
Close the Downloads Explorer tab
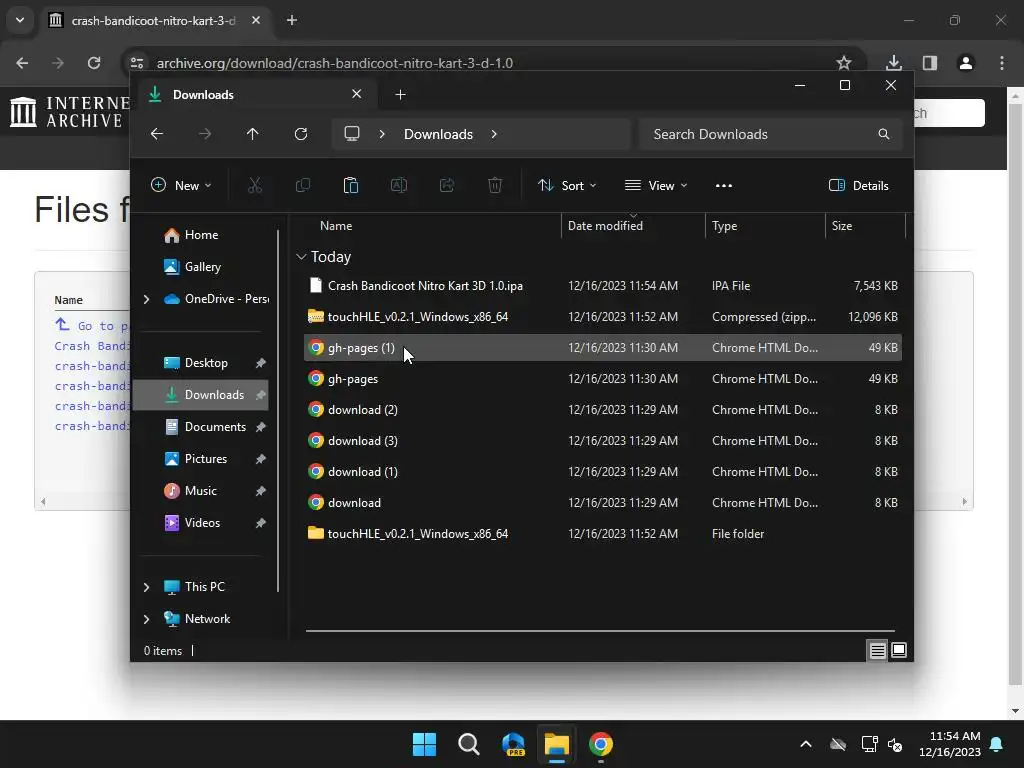[357, 94]
